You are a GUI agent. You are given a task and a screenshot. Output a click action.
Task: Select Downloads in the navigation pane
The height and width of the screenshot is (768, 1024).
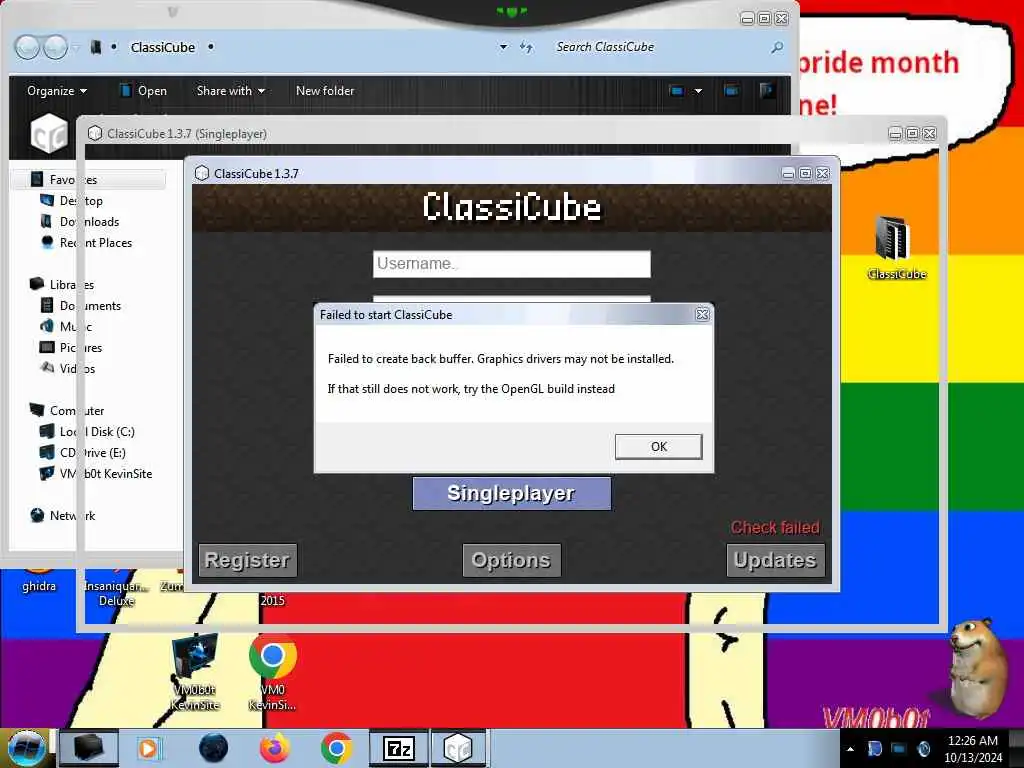89,221
